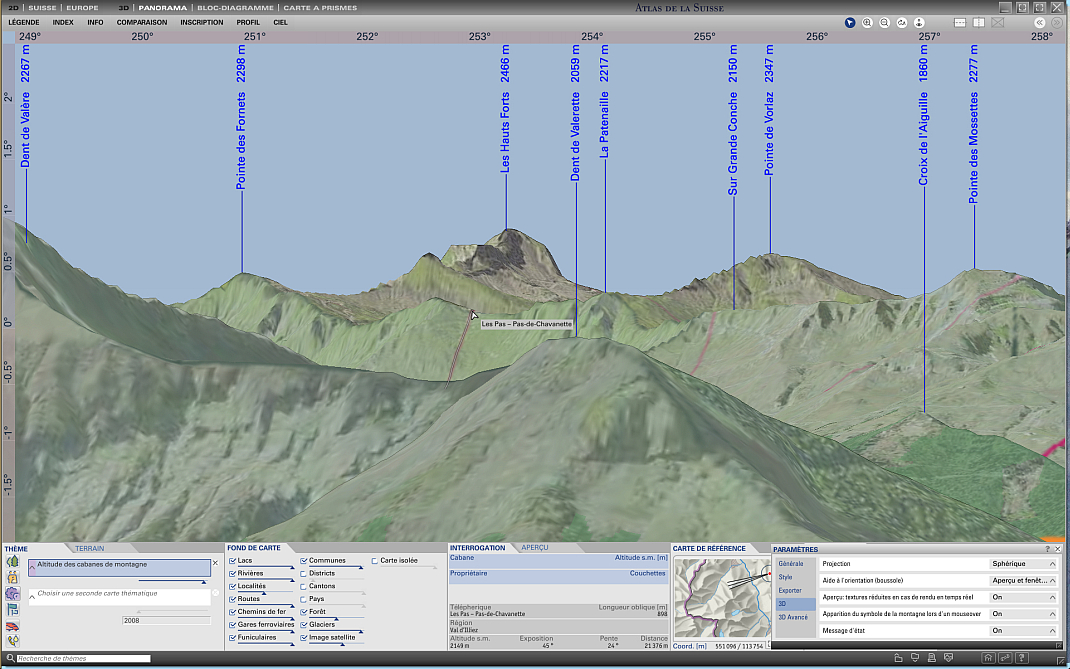Open the 3D Avancé settings section
Image resolution: width=1070 pixels, height=669 pixels.
(793, 617)
